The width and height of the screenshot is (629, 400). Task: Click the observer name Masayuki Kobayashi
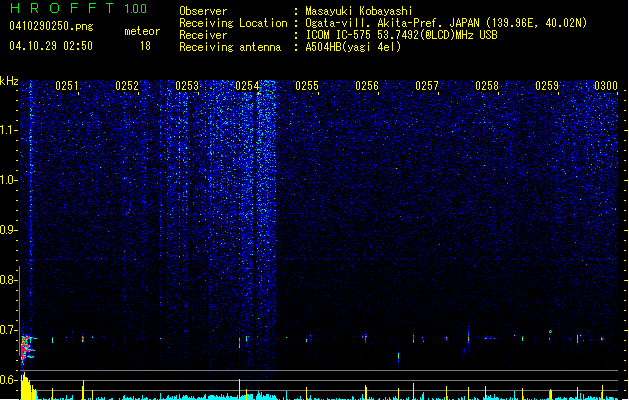[x=359, y=11]
